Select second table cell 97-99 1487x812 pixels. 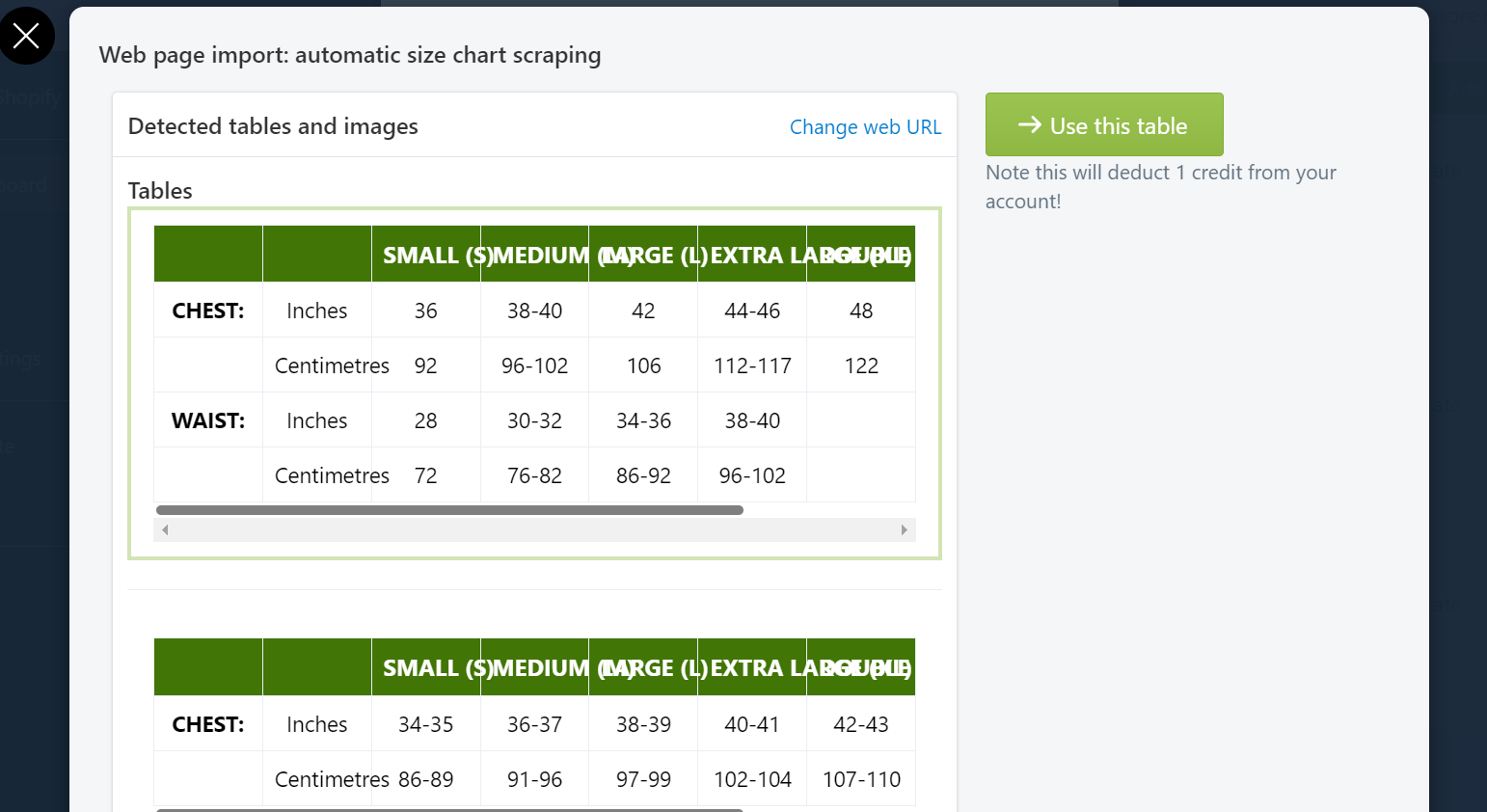(643, 779)
